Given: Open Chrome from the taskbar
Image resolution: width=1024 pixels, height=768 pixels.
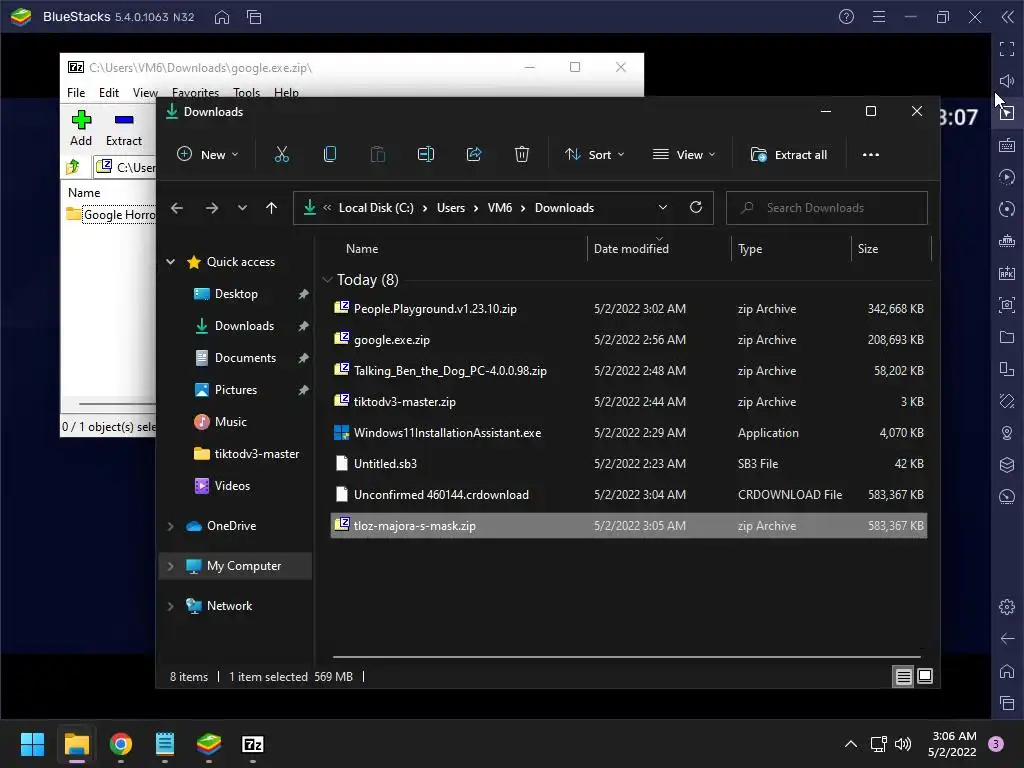Looking at the screenshot, I should (x=121, y=744).
